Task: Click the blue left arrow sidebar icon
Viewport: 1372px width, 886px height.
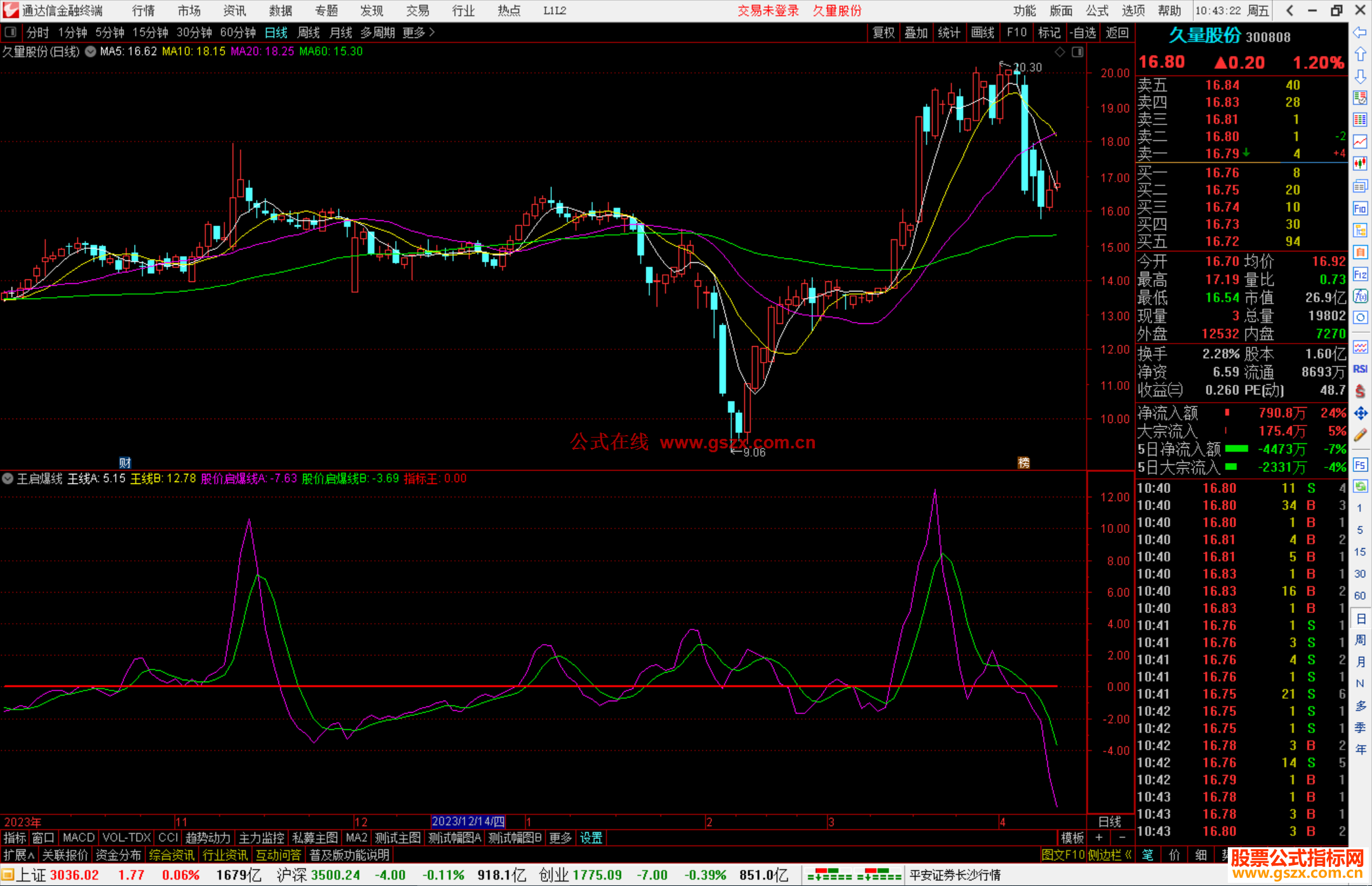Action: pos(1360,32)
